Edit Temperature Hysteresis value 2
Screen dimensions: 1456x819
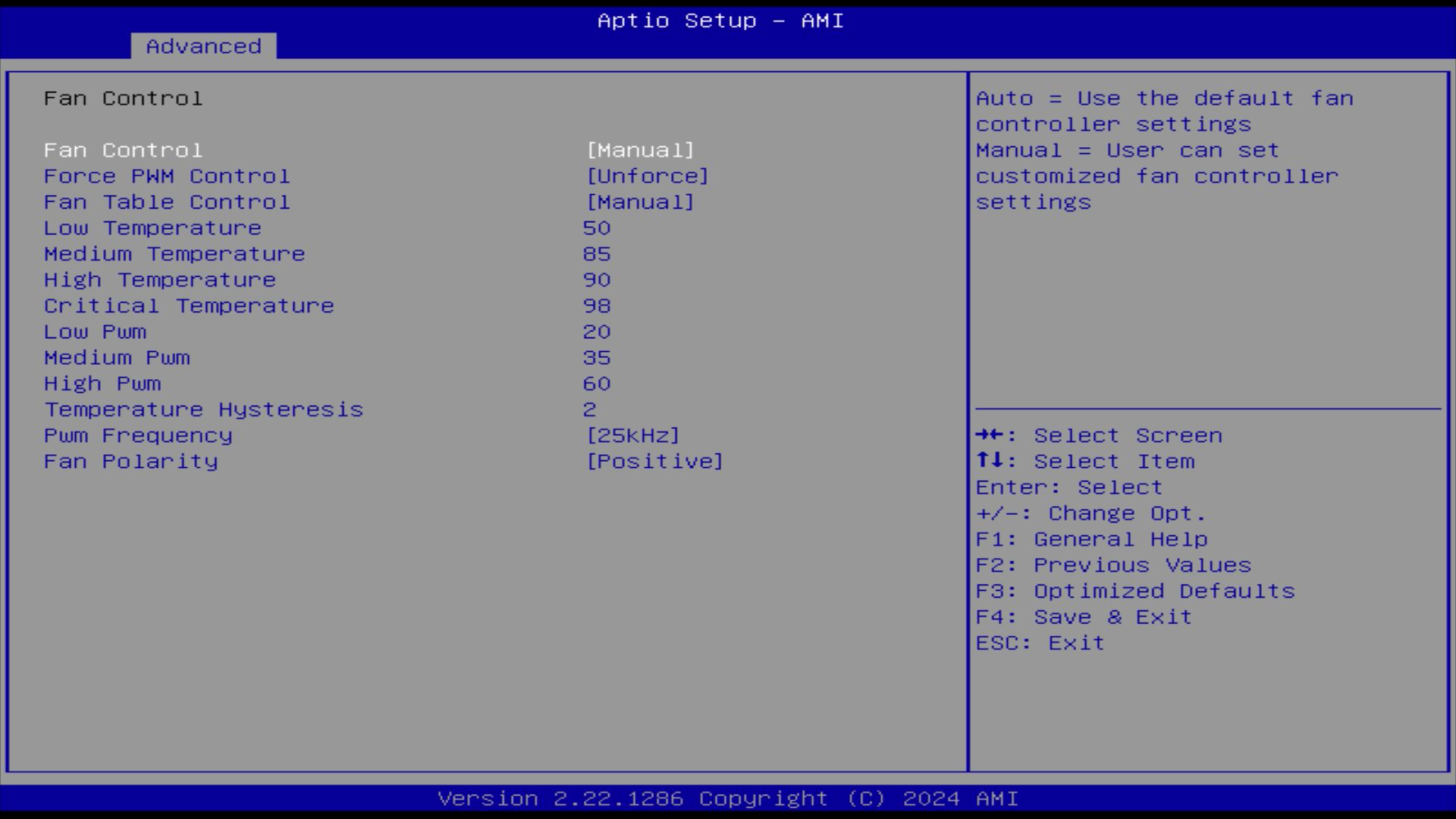[x=590, y=409]
